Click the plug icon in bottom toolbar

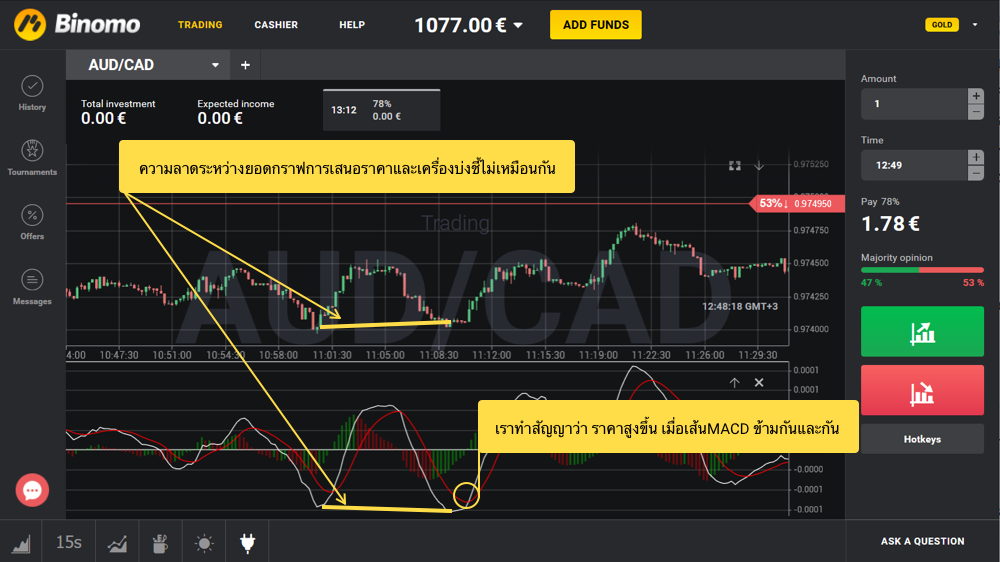[x=247, y=543]
